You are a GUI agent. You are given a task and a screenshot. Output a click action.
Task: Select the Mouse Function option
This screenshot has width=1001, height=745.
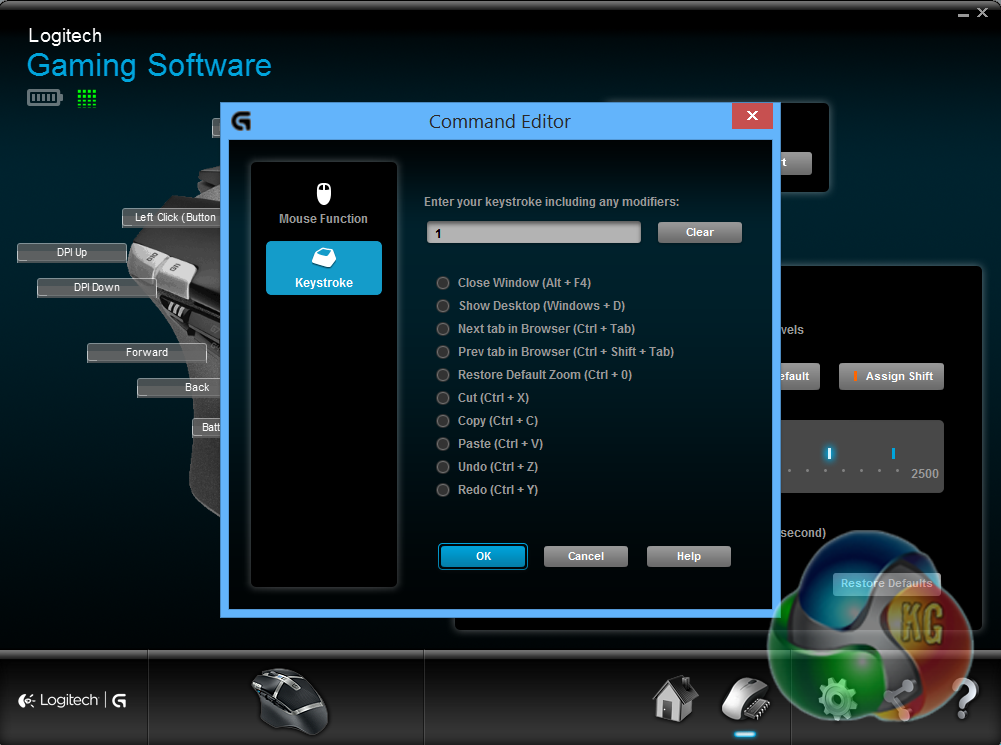[324, 204]
